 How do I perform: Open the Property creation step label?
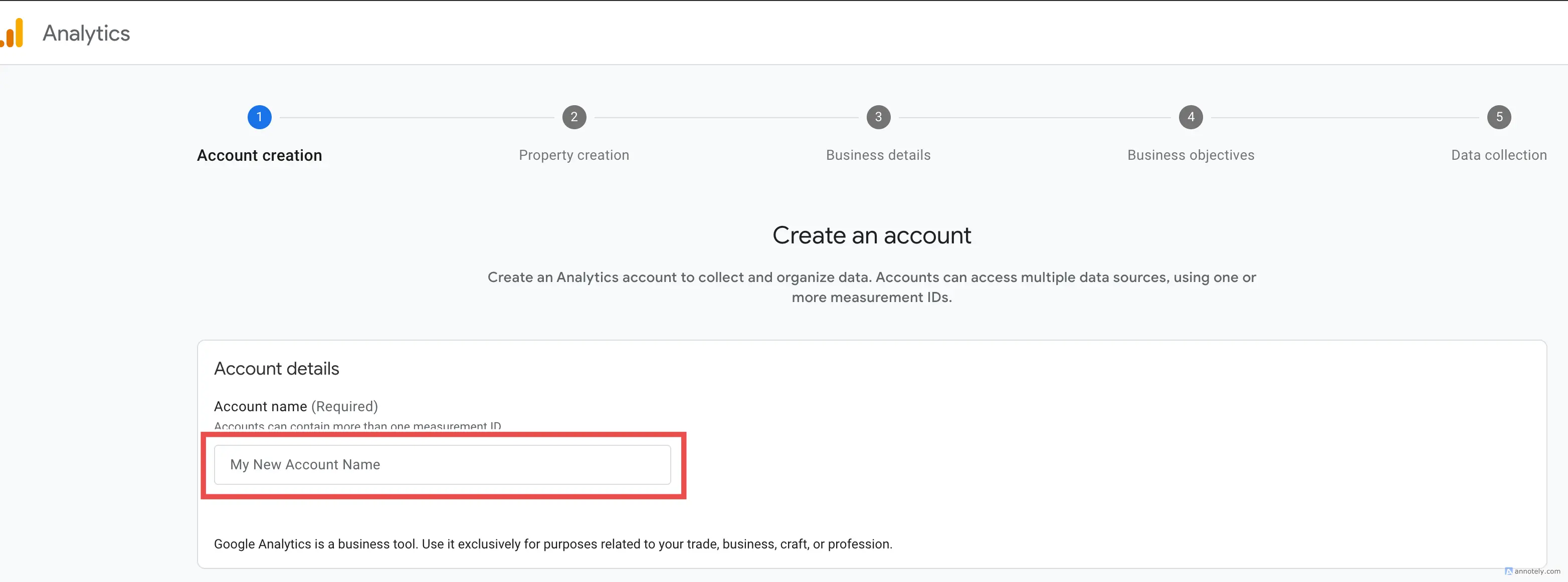(x=573, y=155)
